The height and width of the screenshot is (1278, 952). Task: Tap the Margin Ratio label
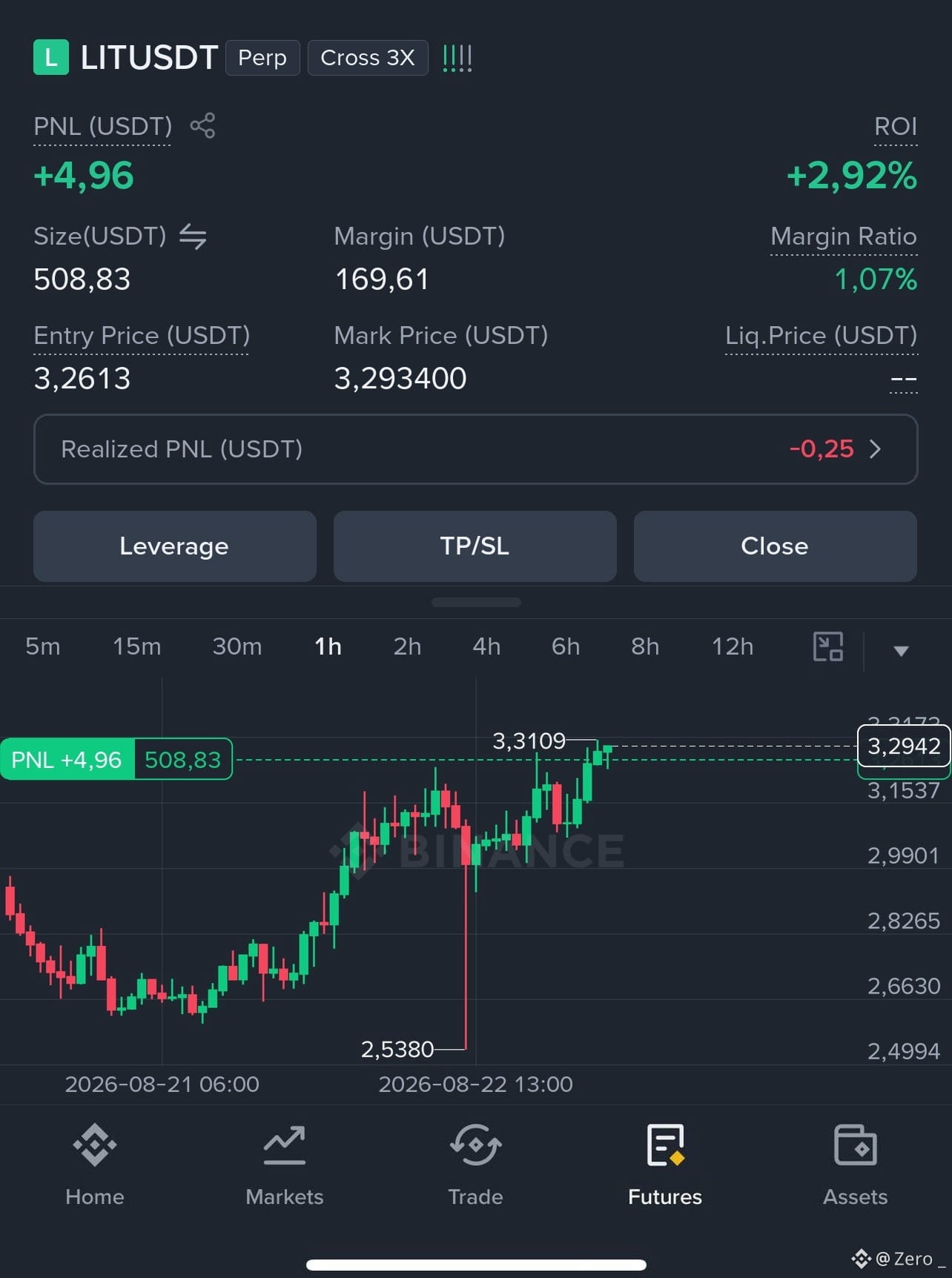844,236
